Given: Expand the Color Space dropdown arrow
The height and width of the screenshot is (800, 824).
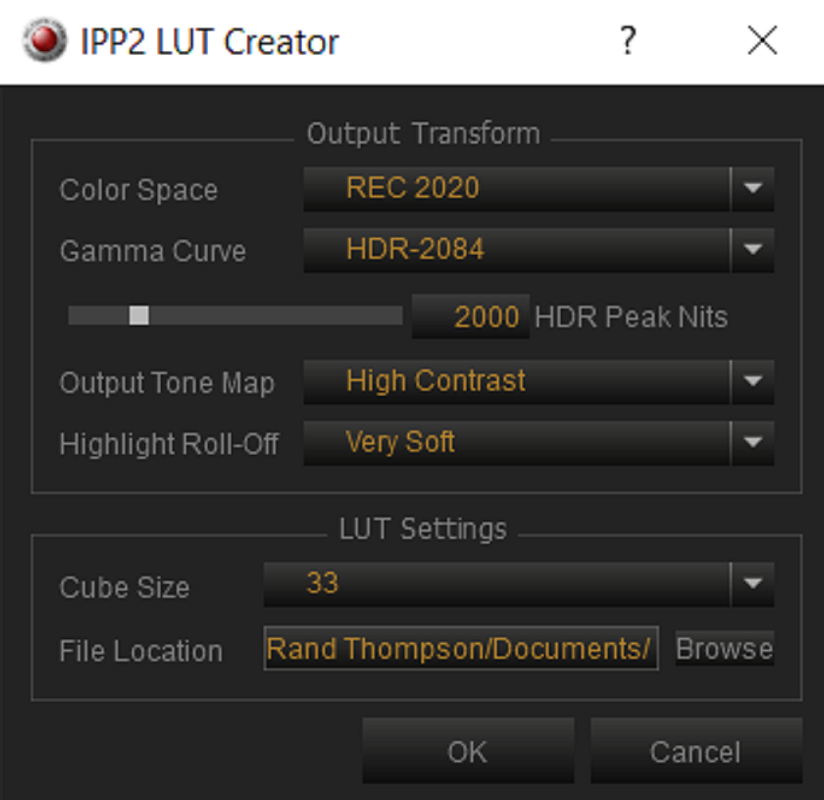Looking at the screenshot, I should click(x=753, y=189).
